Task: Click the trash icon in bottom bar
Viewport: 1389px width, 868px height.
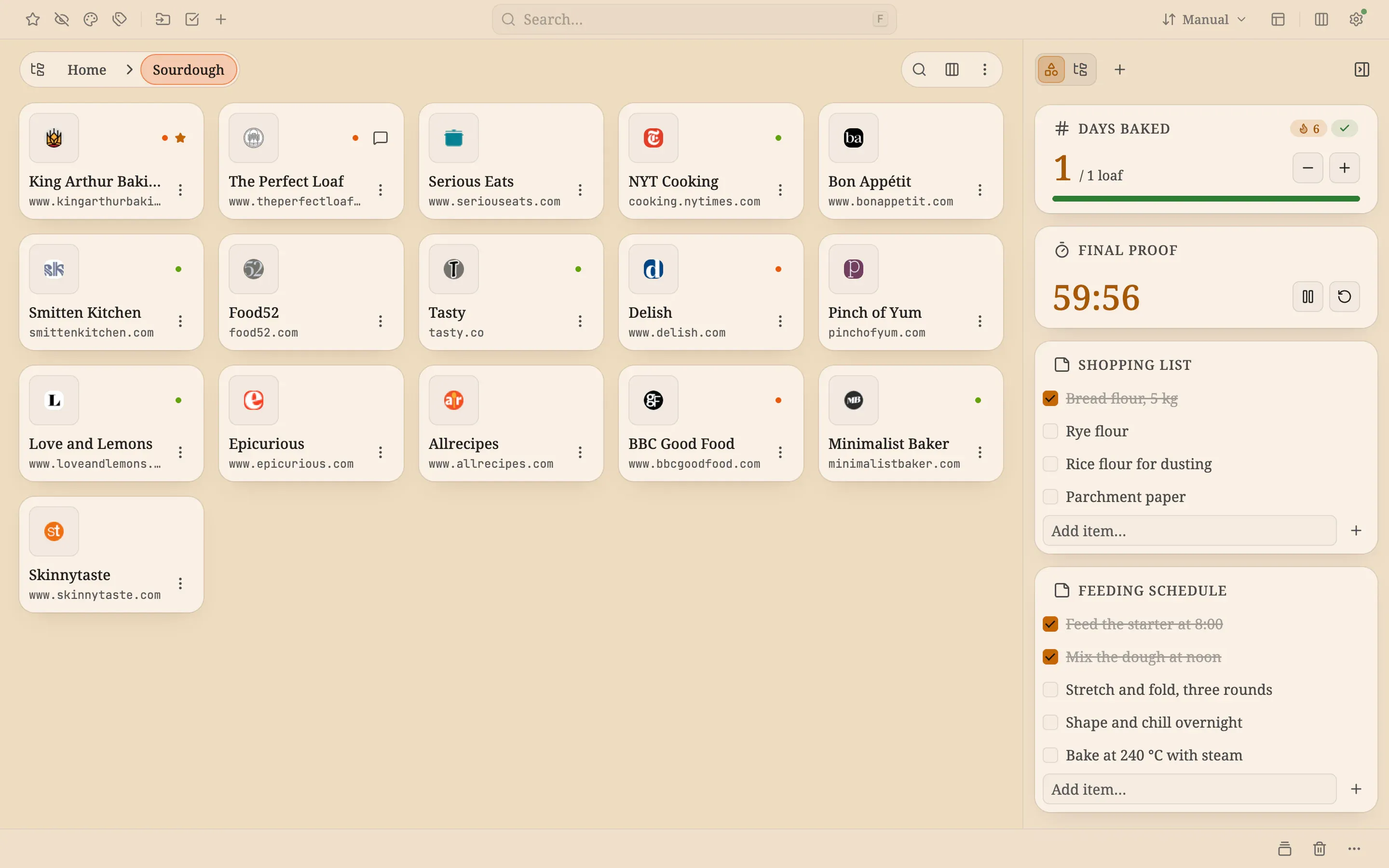Action: point(1320,849)
